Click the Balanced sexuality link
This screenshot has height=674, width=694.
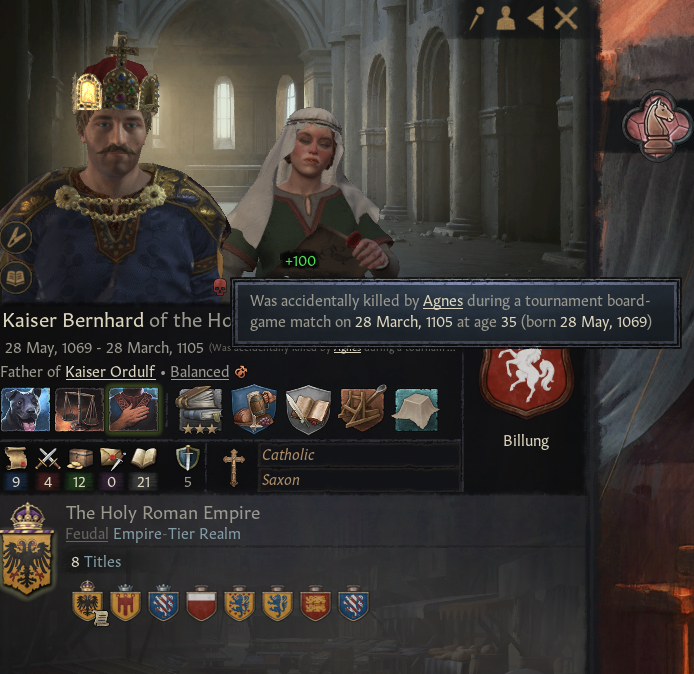coord(200,372)
